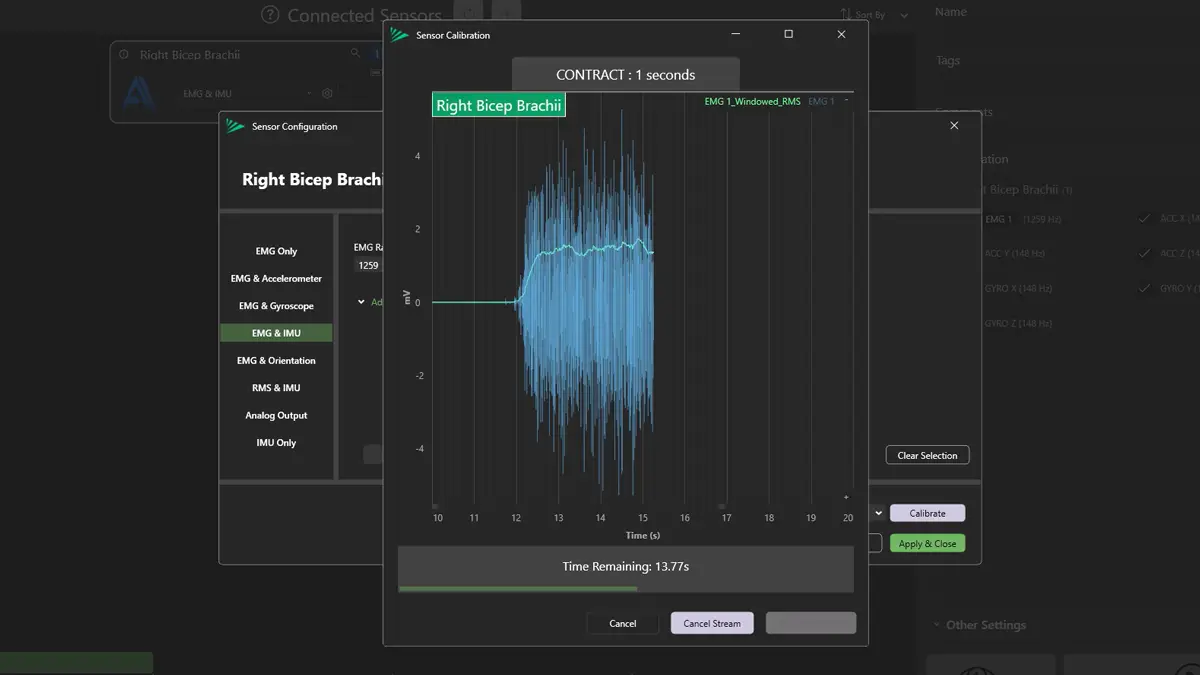Click the Sensor Configuration window logo icon

point(235,126)
